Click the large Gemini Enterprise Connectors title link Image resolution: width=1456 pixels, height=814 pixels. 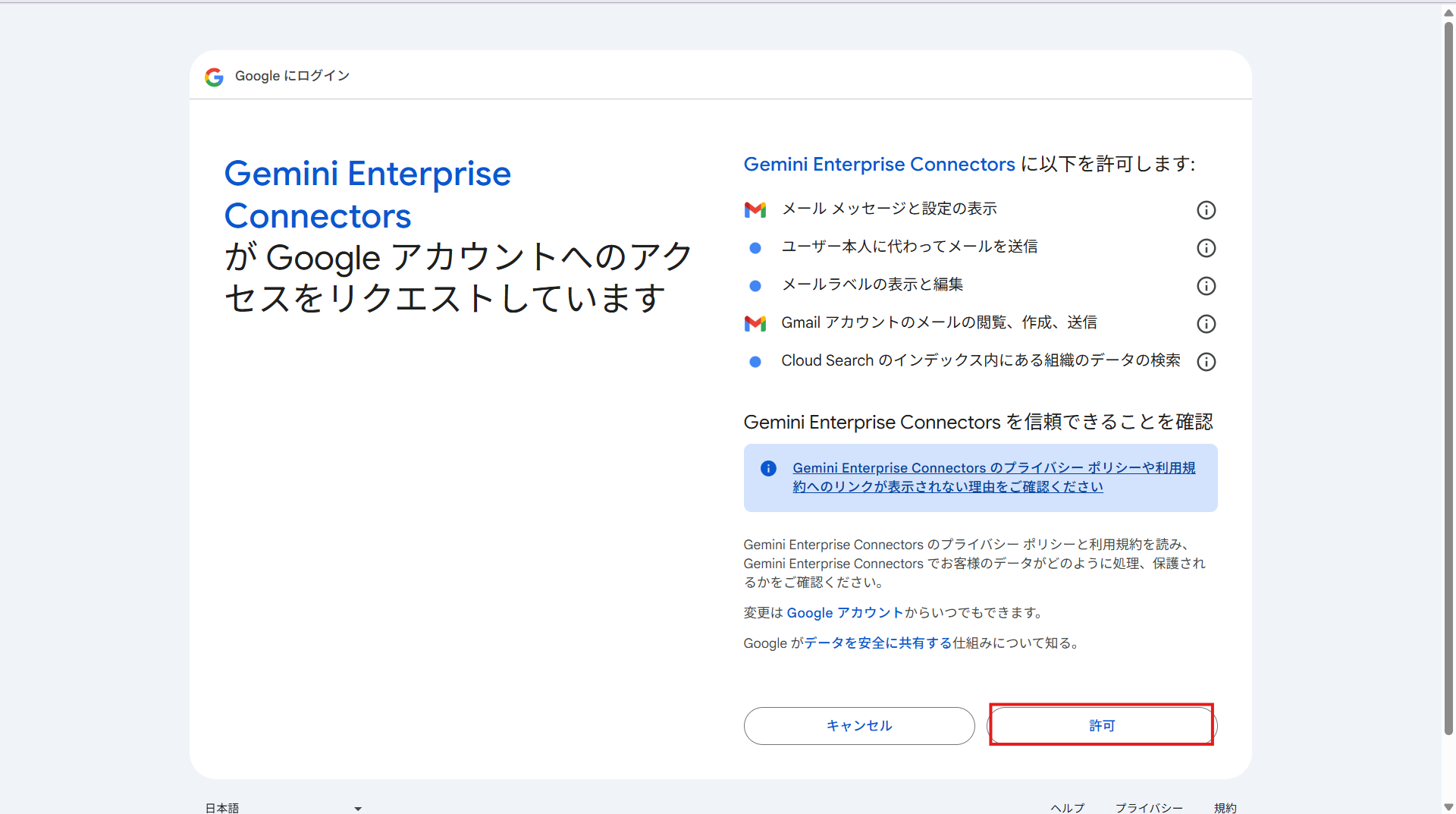coord(368,195)
